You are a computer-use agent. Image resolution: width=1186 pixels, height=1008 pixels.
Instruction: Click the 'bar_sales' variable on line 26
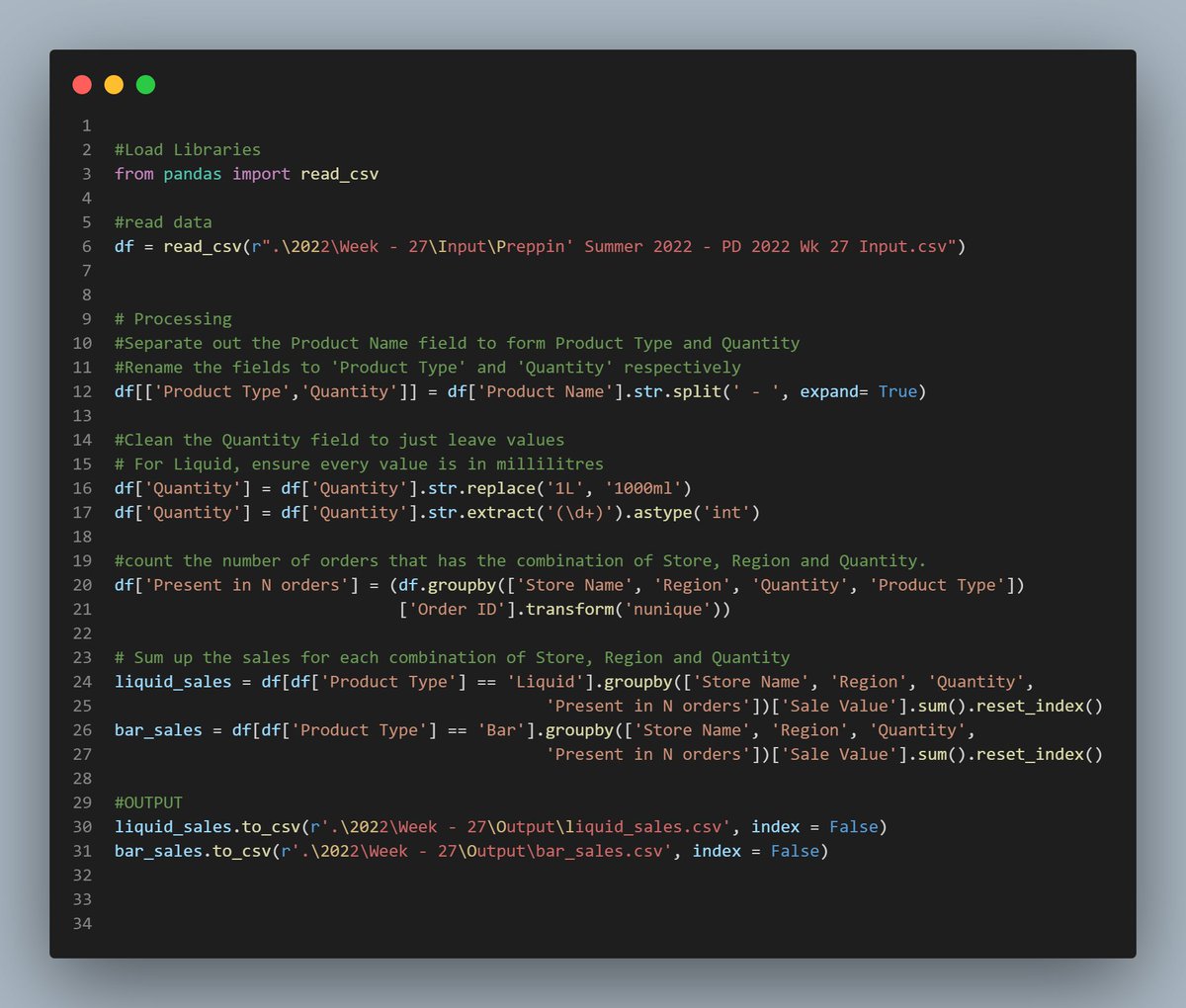pos(158,730)
